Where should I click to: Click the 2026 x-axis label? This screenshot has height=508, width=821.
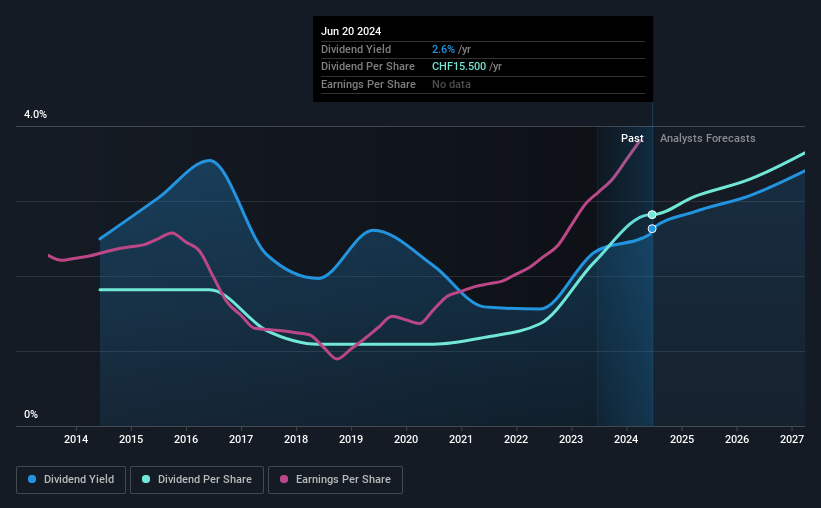[x=737, y=439]
